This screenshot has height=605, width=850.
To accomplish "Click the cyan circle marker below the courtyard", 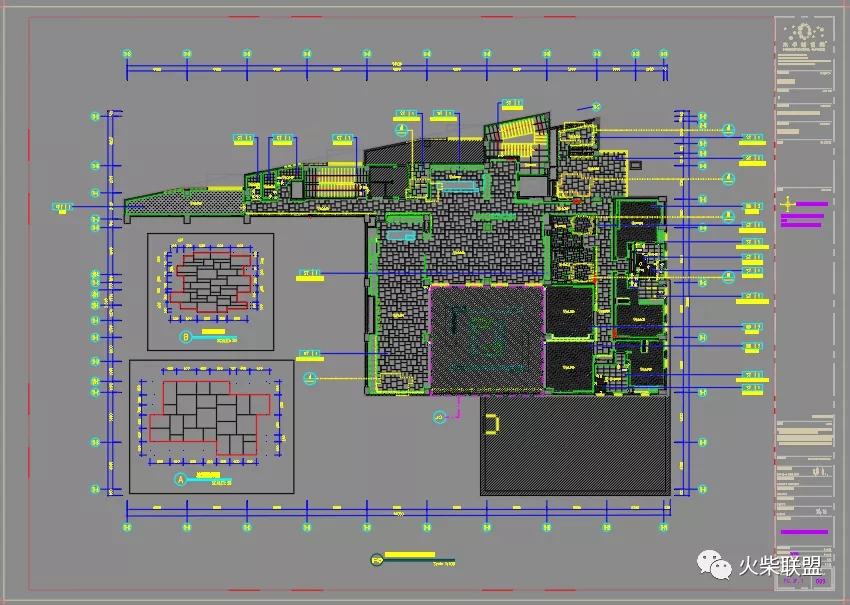I will tap(440, 417).
